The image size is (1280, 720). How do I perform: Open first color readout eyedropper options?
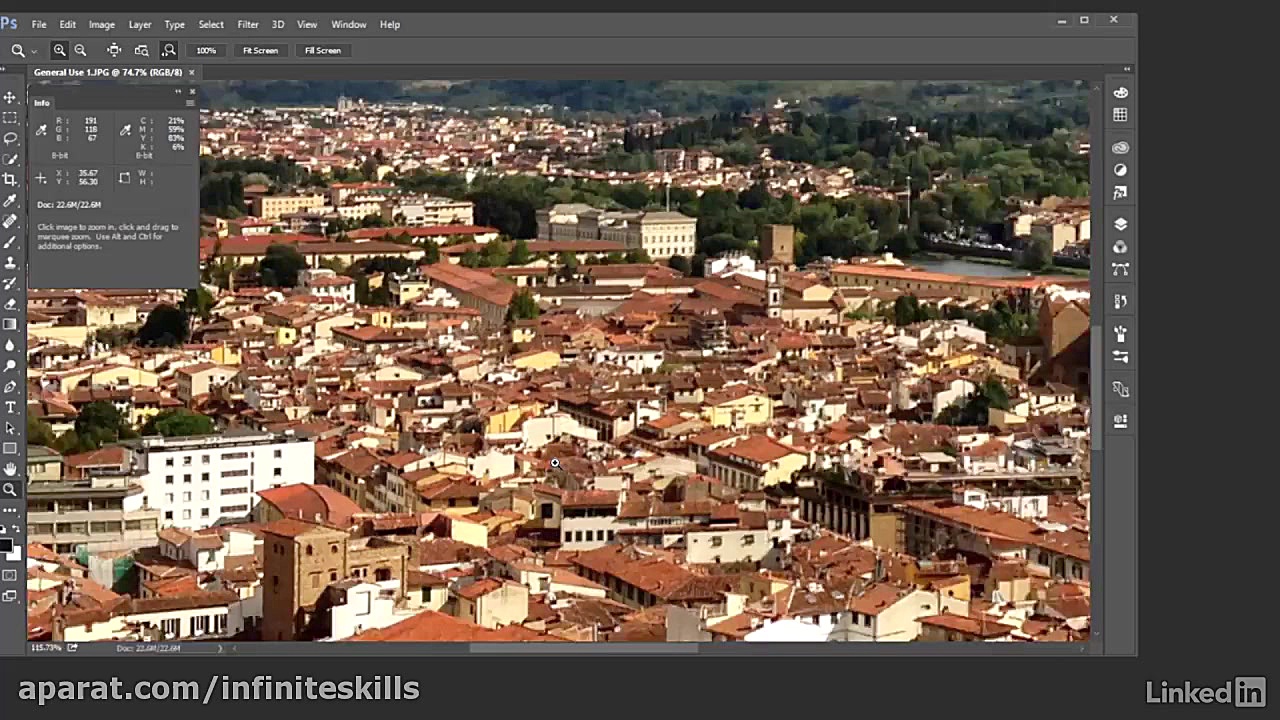pos(41,130)
